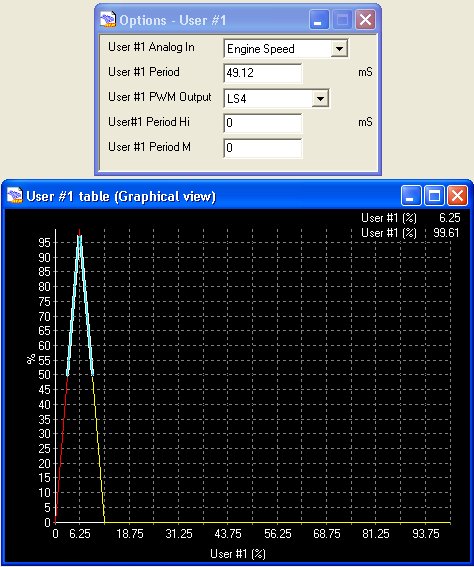The image size is (474, 567).
Task: Click the User #1 table window icon
Action: coord(14,196)
